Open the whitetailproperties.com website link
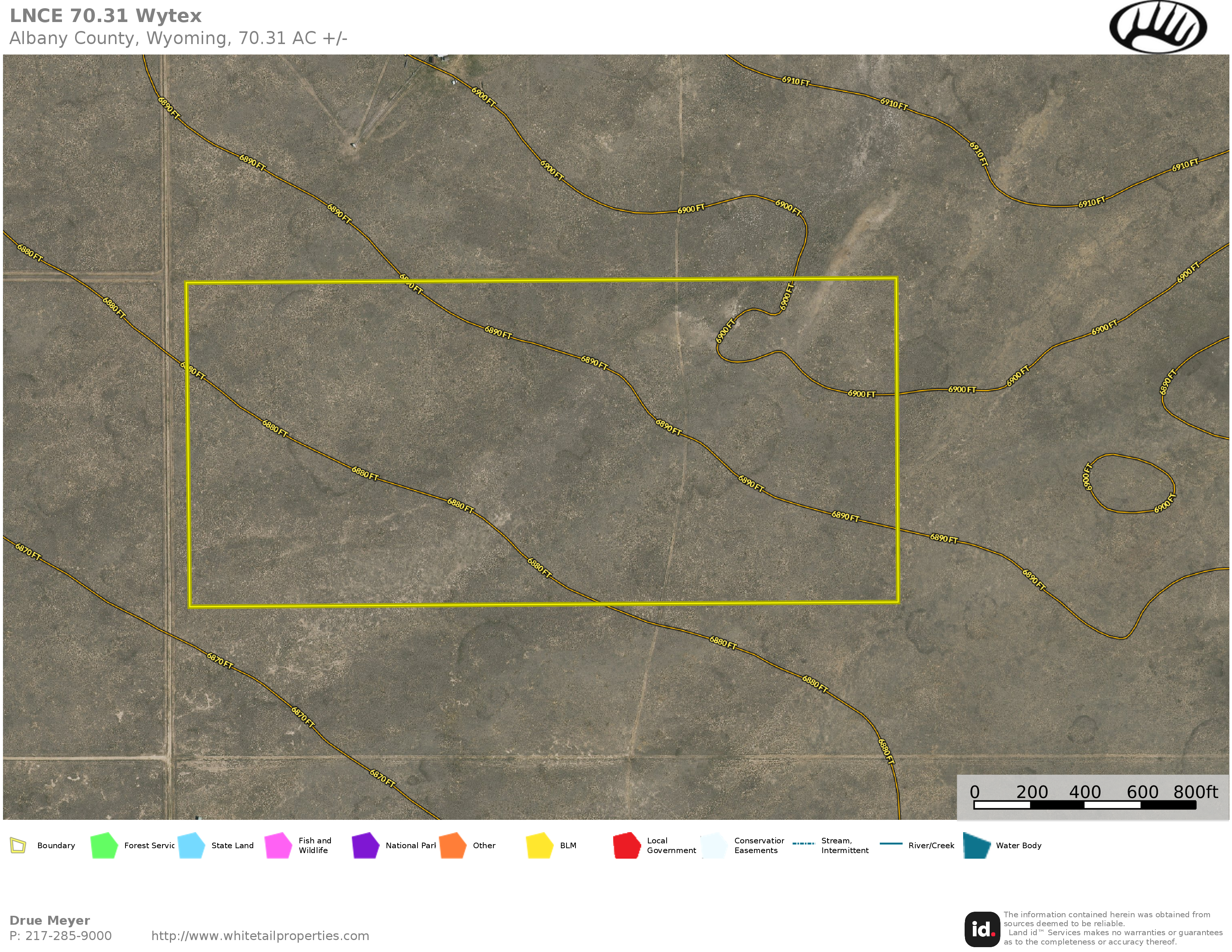This screenshot has width=1232, height=952. pyautogui.click(x=260, y=936)
